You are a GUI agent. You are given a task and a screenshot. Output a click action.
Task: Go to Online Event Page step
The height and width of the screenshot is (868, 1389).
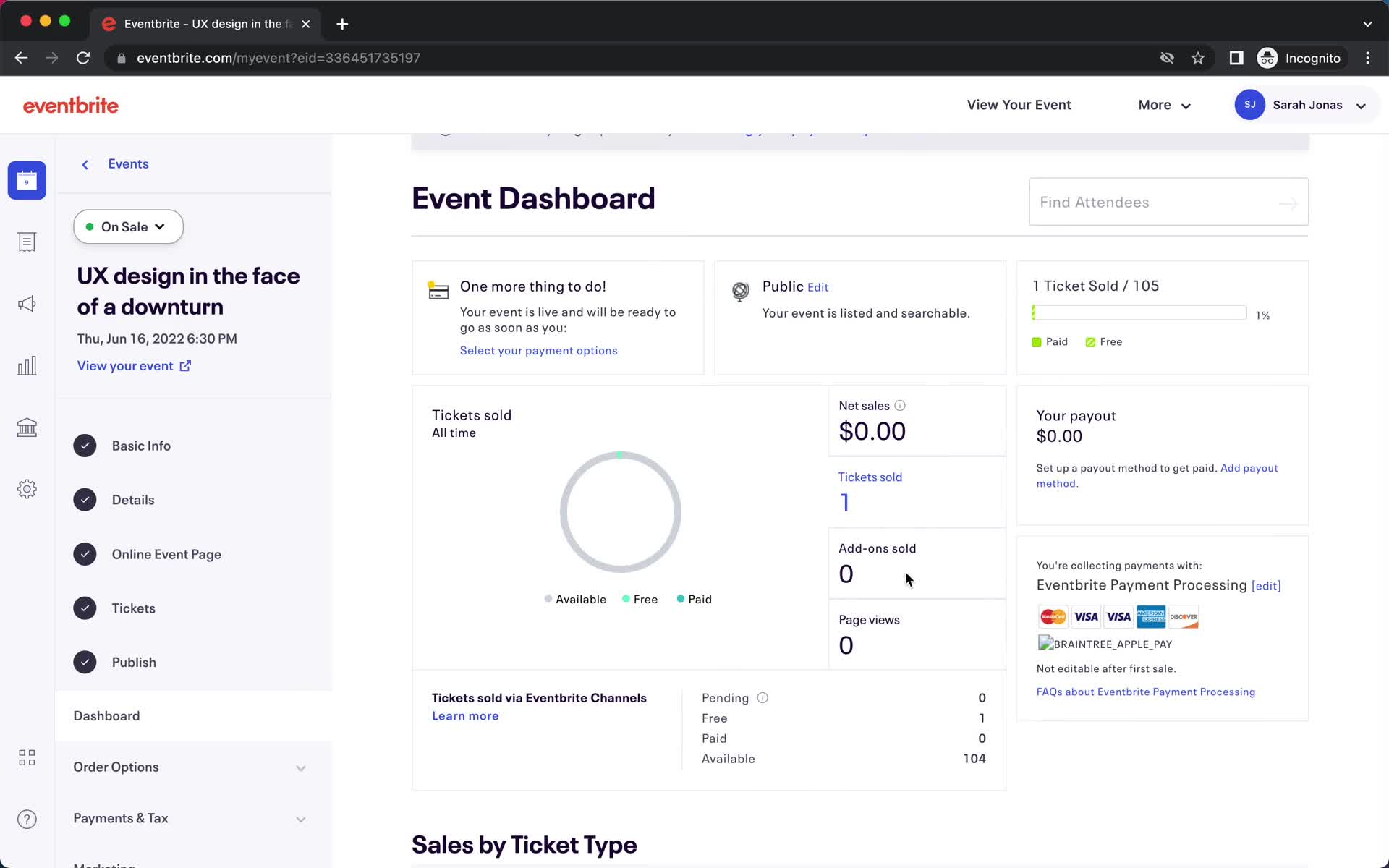166,555
